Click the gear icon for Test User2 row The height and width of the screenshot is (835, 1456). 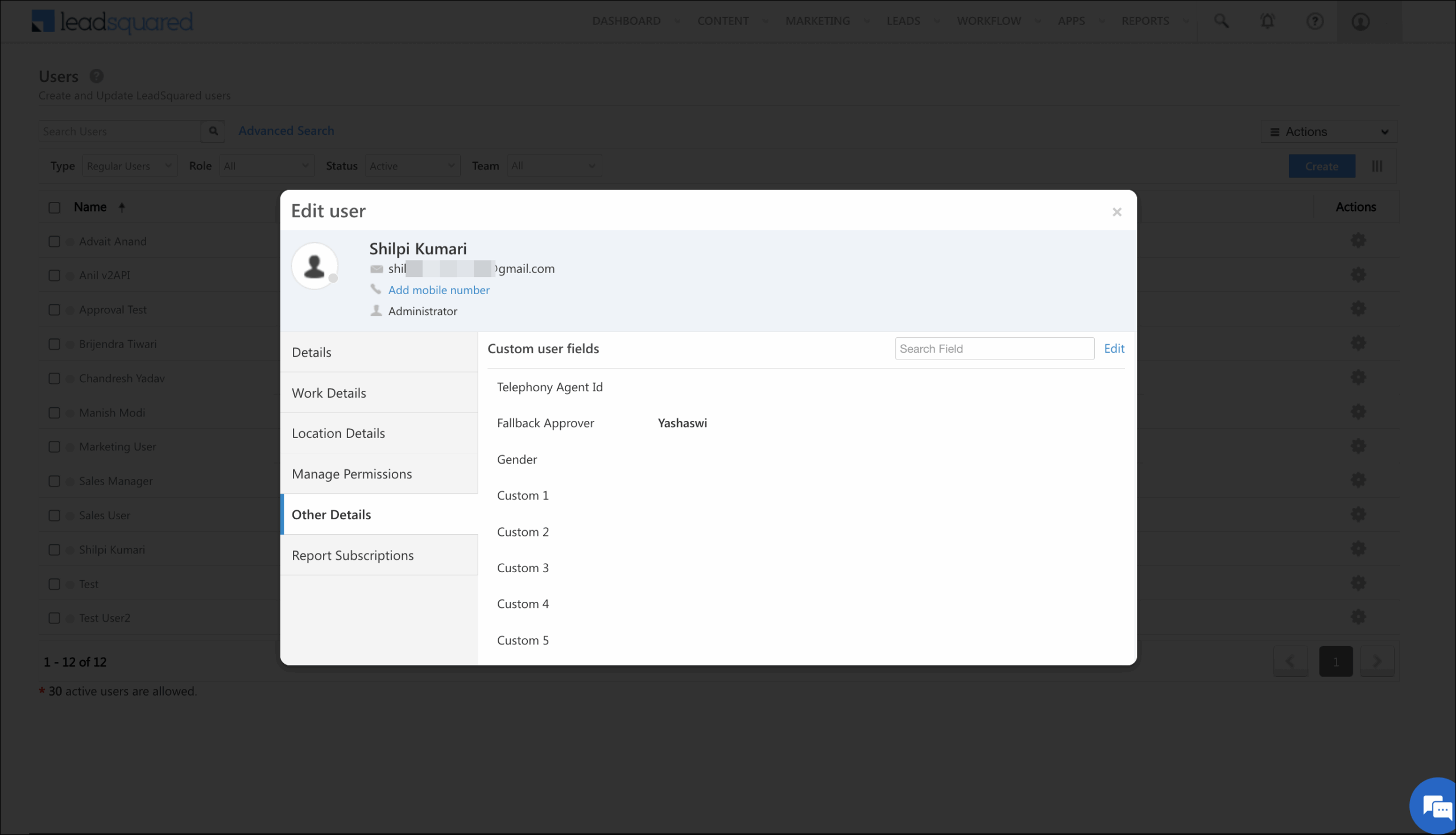(1358, 617)
